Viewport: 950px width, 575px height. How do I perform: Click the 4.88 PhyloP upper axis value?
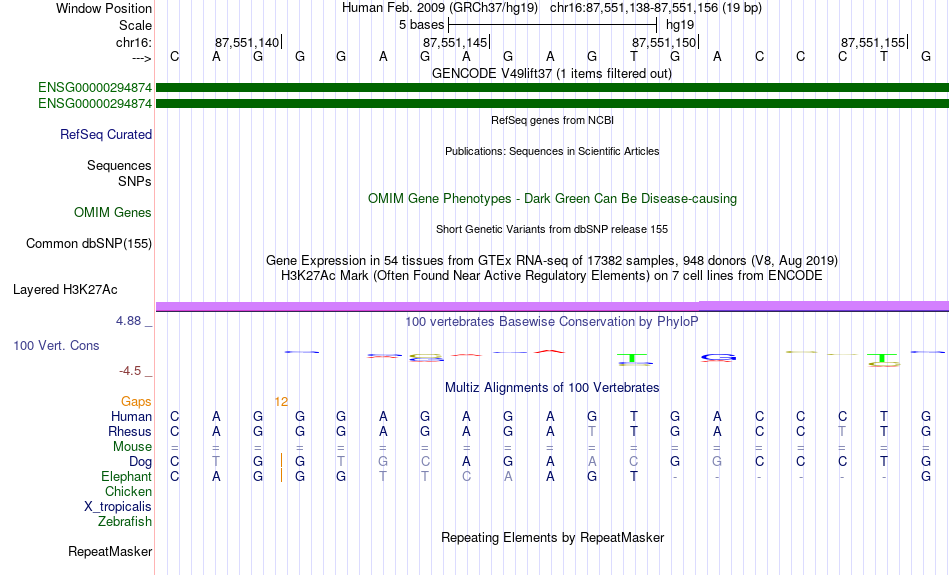pyautogui.click(x=128, y=321)
